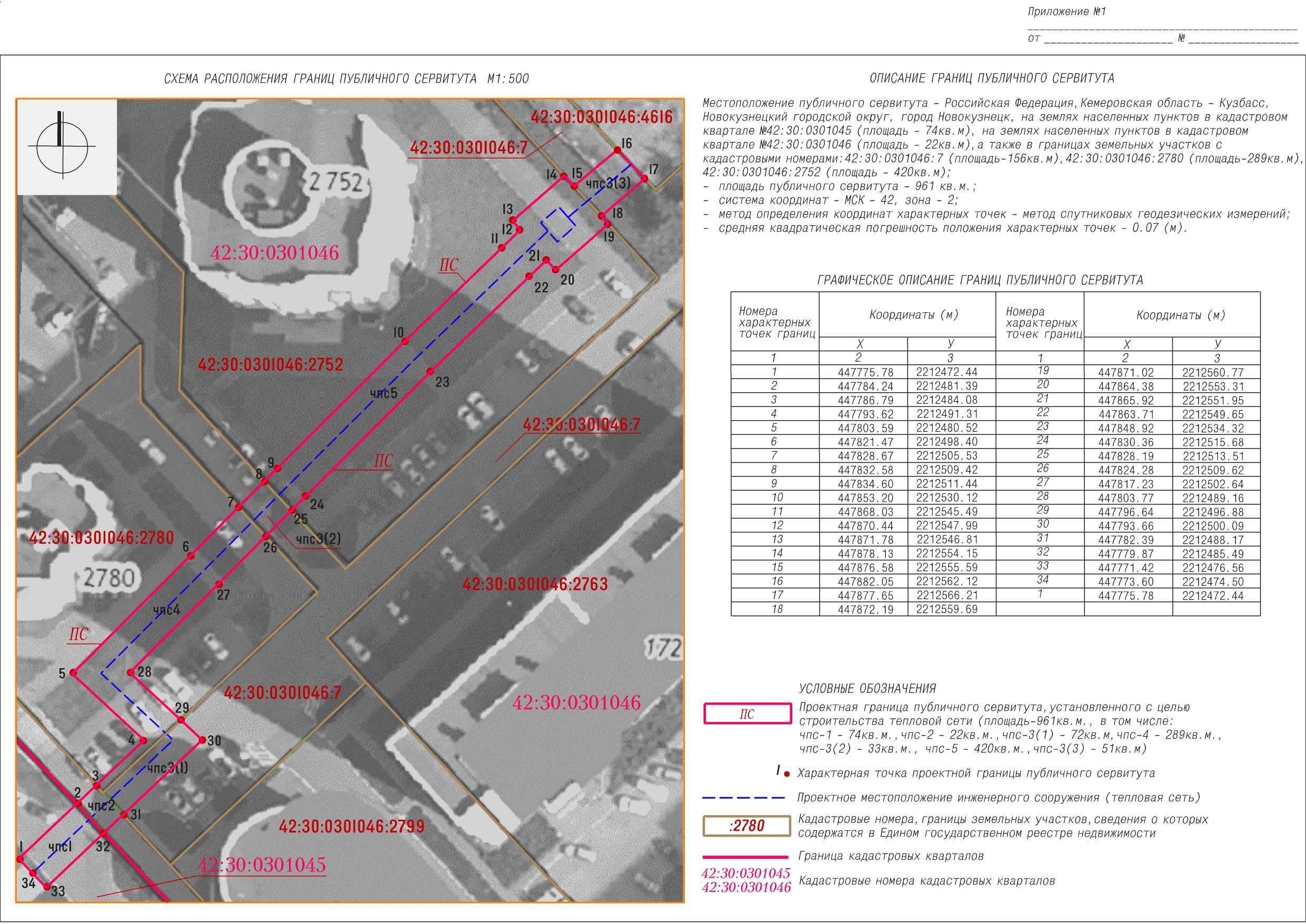
Task: Click table cell 2212474.50
Action: coord(1213,581)
